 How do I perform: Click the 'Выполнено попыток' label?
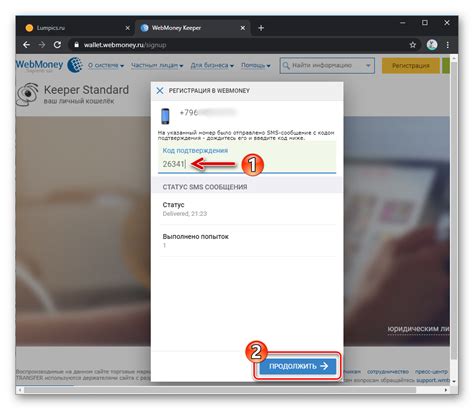pos(196,237)
